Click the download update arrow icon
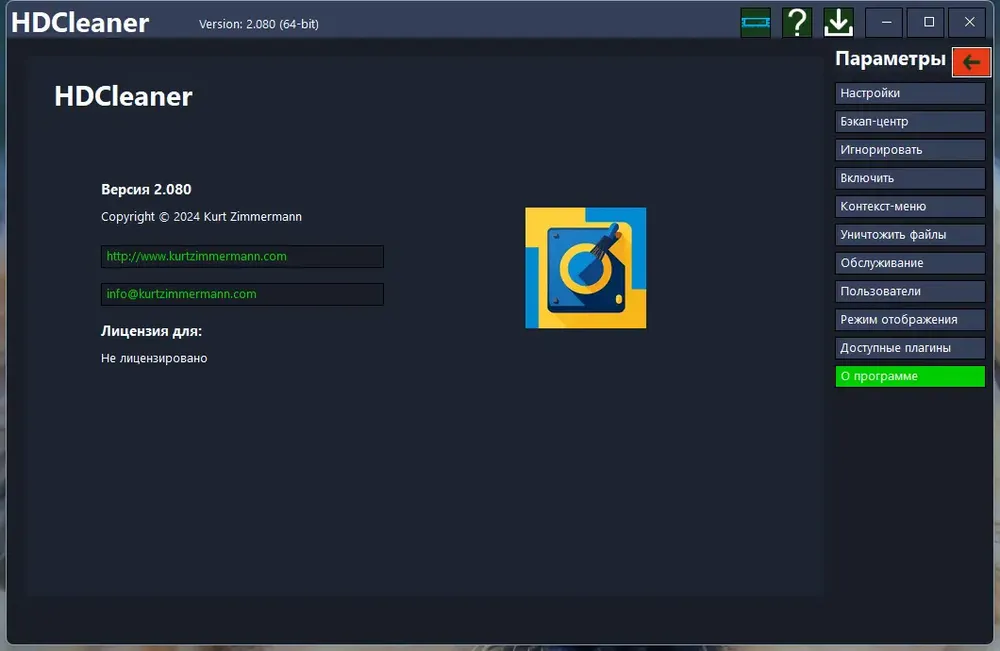 [838, 23]
